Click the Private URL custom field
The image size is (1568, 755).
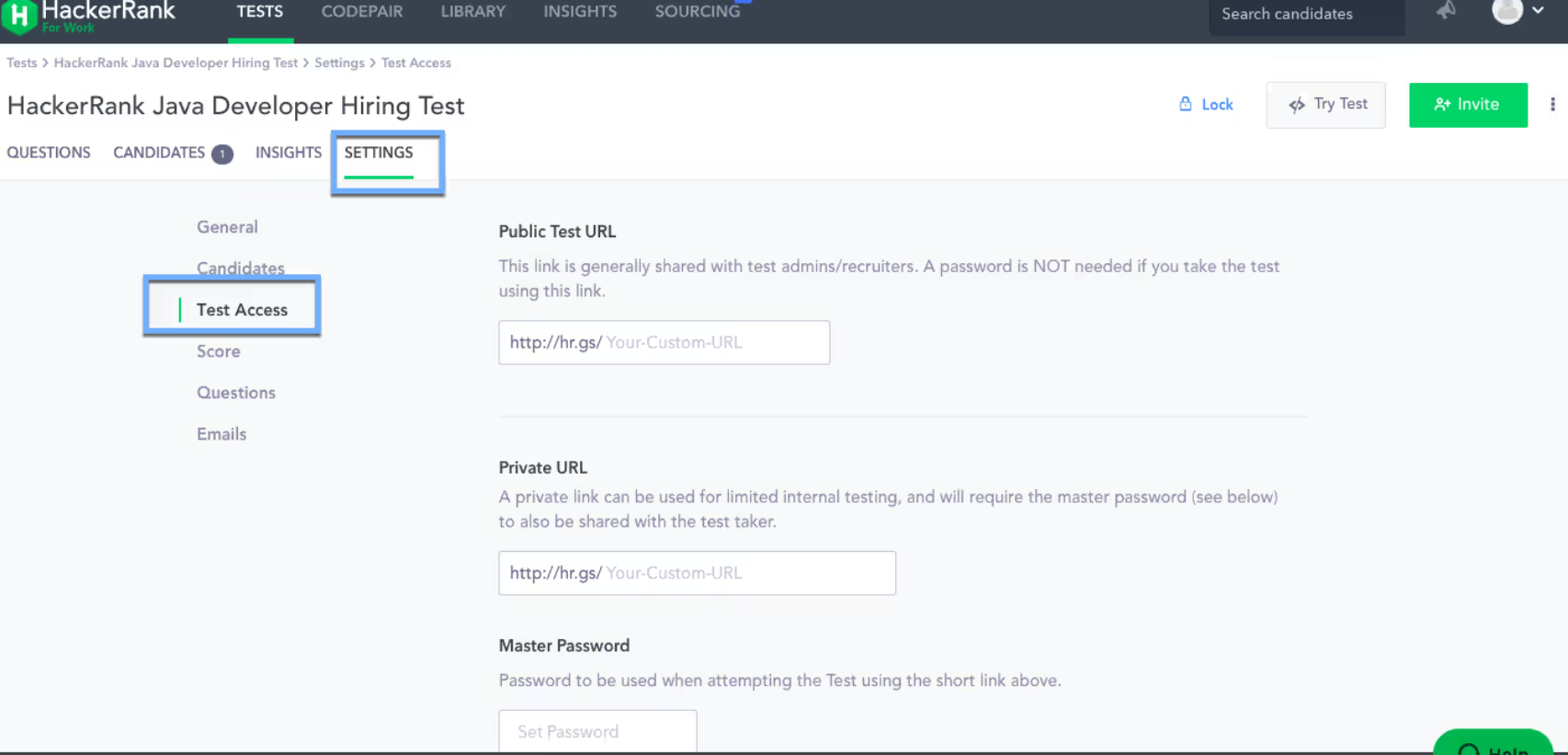[698, 573]
